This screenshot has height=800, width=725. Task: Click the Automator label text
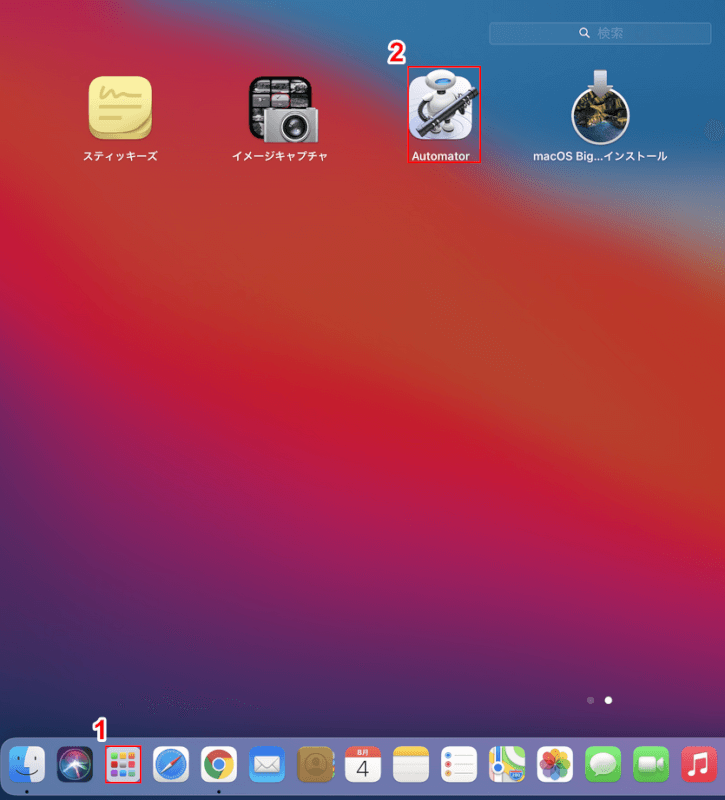(x=441, y=156)
